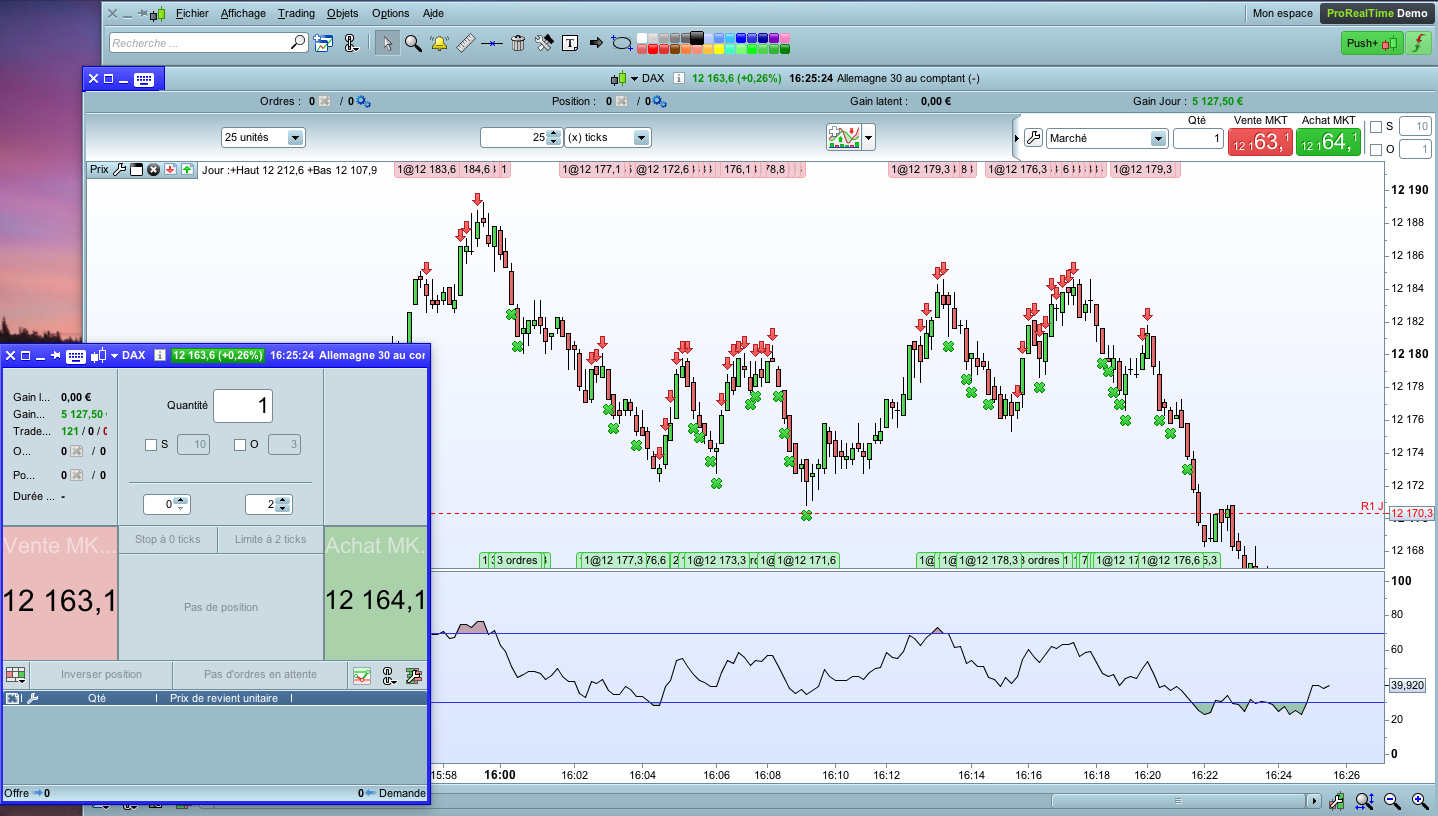The height and width of the screenshot is (816, 1438).
Task: Check the S checkbox next to Quantité
Action: point(151,445)
